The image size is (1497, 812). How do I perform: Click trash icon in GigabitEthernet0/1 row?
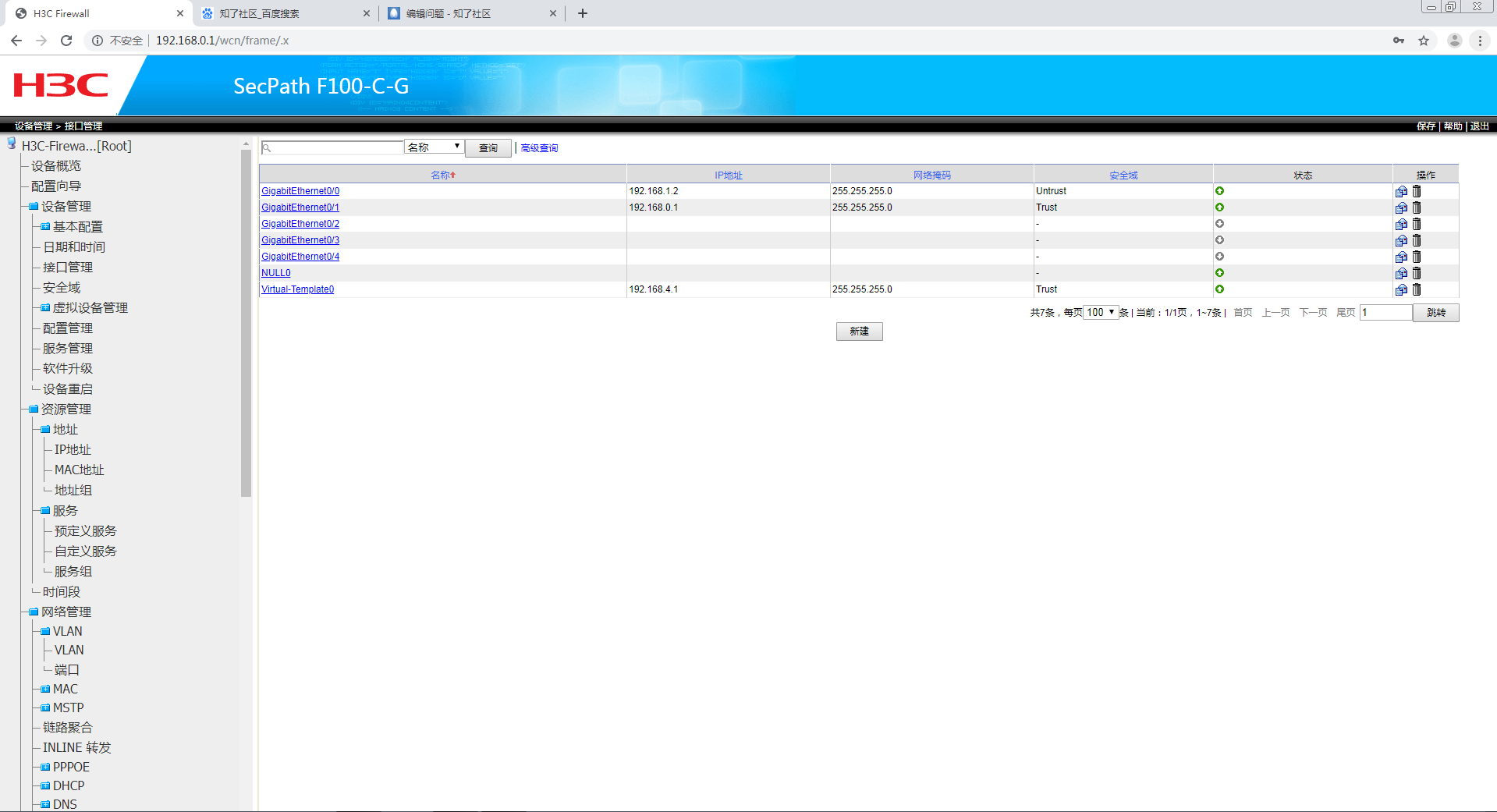tap(1417, 207)
